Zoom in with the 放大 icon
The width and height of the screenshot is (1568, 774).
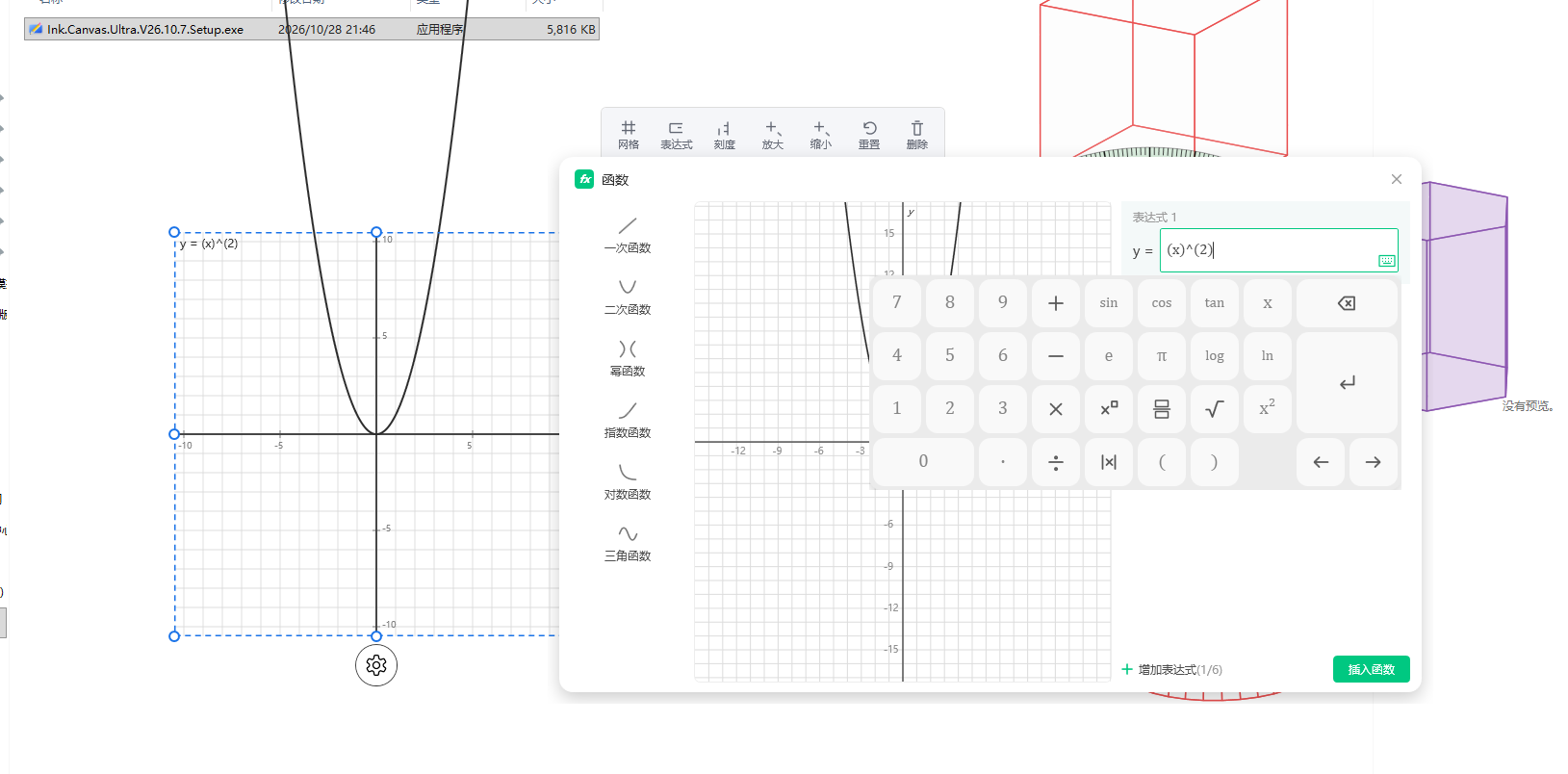pyautogui.click(x=773, y=135)
